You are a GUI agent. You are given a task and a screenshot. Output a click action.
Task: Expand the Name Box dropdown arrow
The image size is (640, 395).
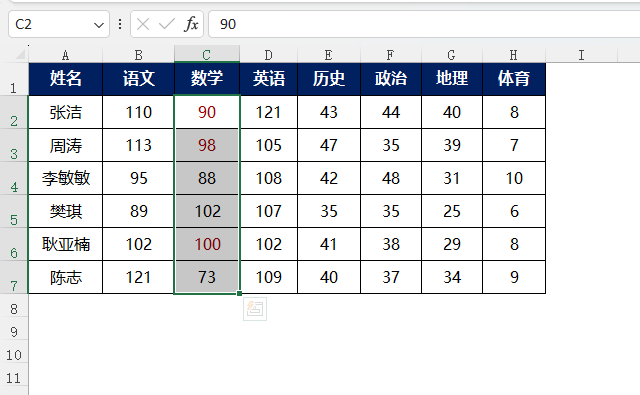98,25
